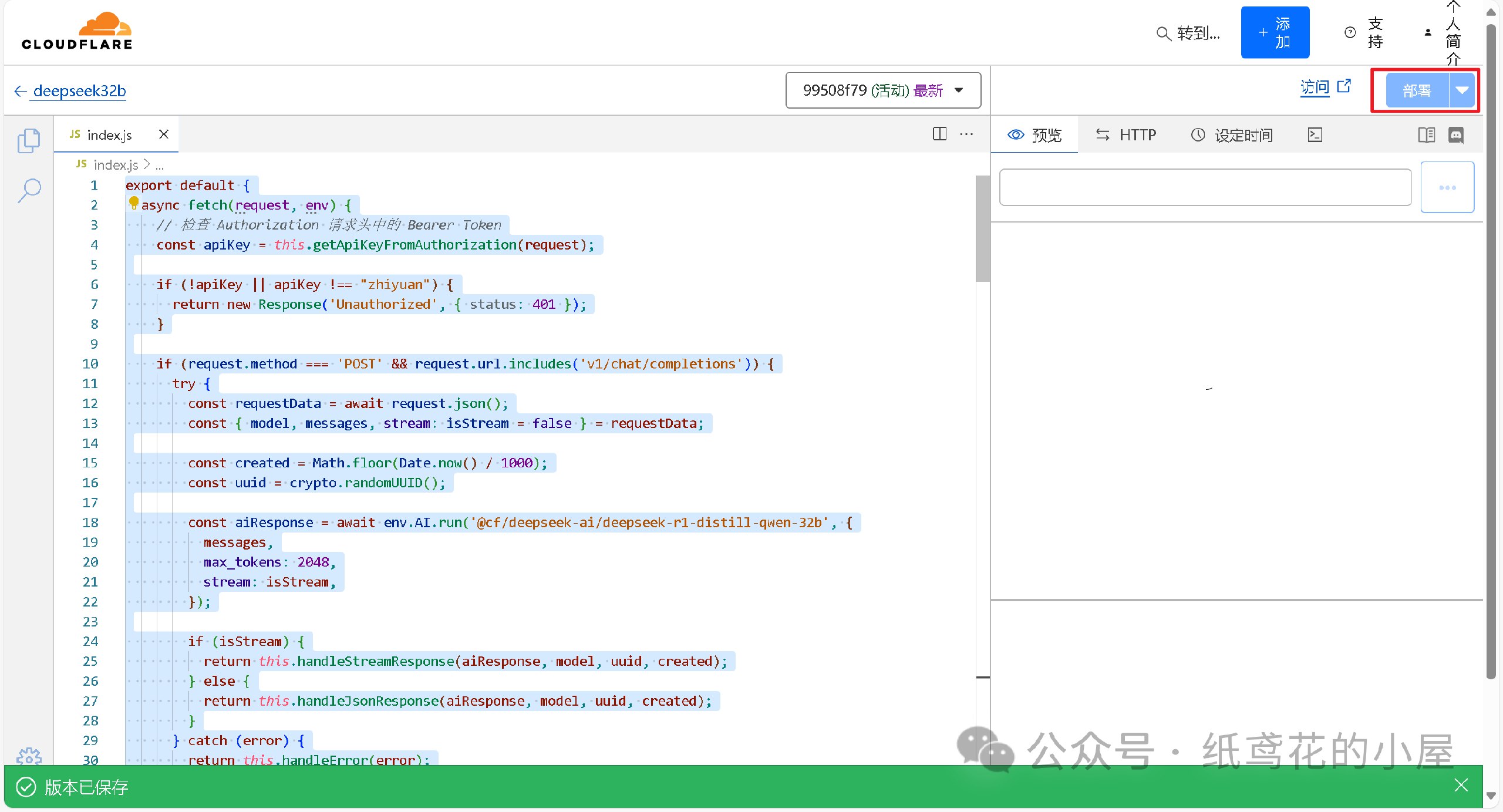Viewport: 1503px width, 812px height.
Task: Open the 访问 visit link
Action: pos(1315,87)
